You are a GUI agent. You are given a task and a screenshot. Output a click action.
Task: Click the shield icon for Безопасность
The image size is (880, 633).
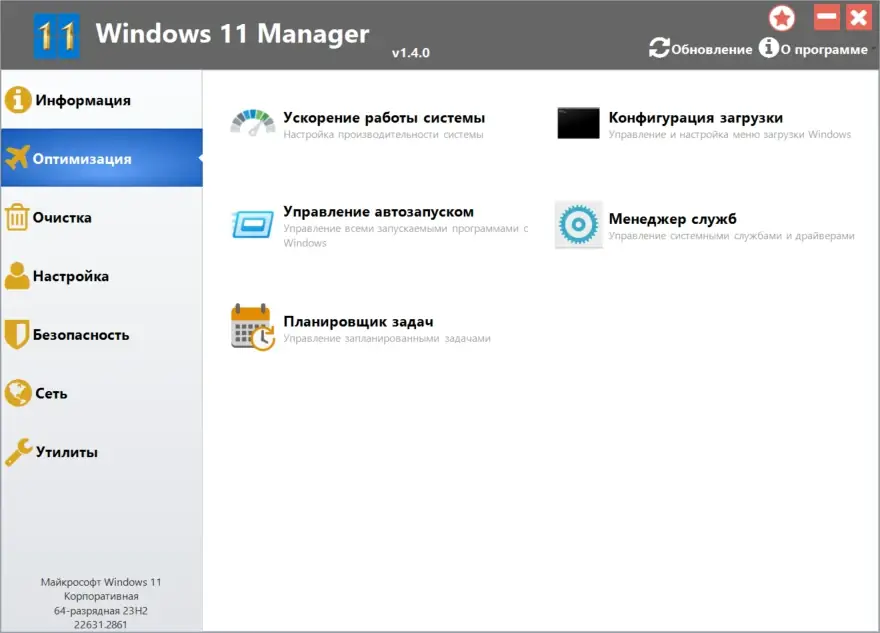click(x=16, y=334)
